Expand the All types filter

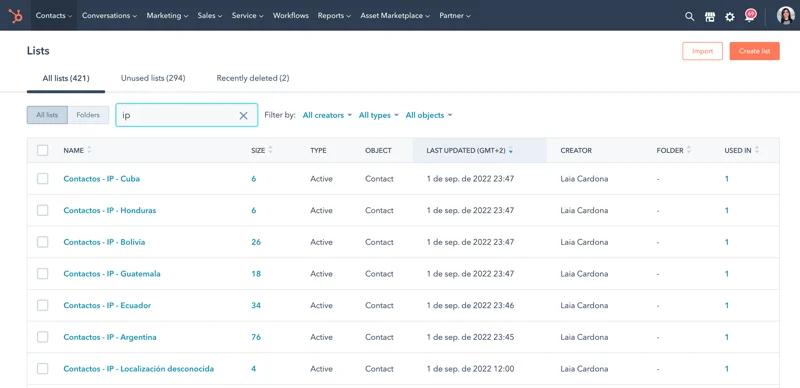(379, 115)
